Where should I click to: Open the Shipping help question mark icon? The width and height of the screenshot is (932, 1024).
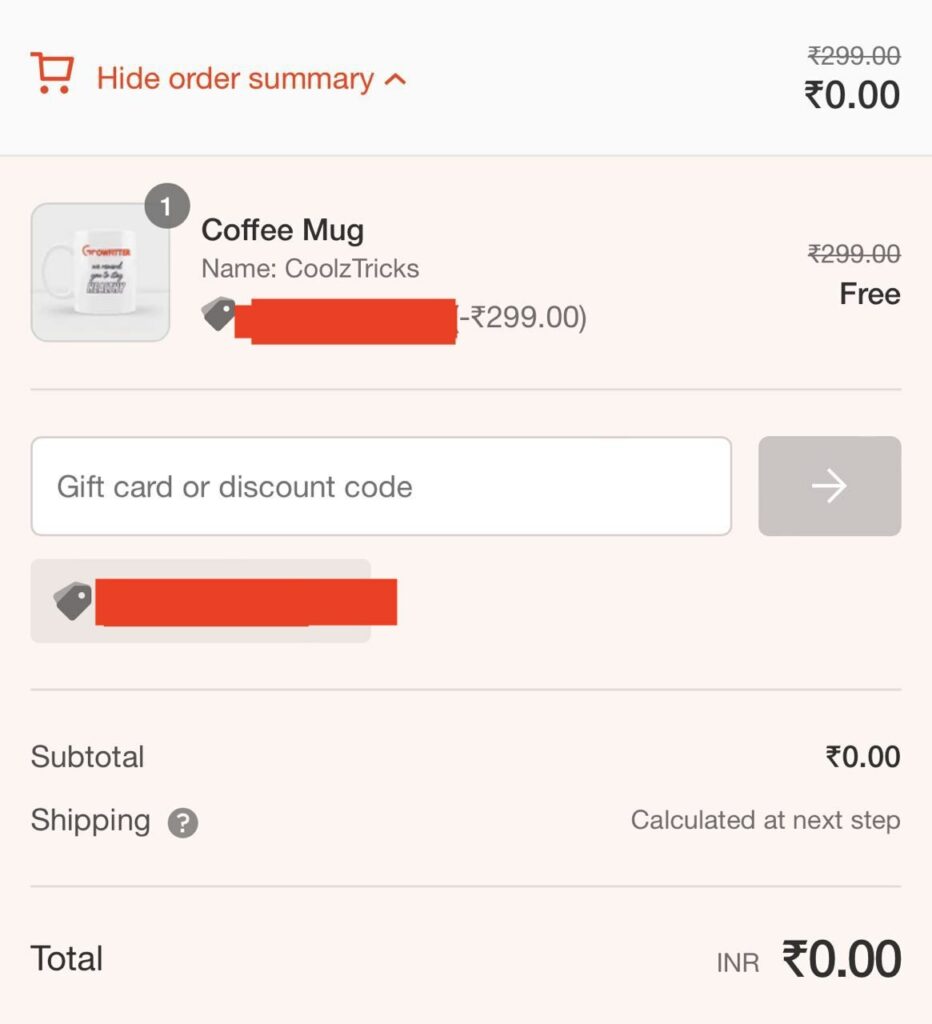point(183,823)
